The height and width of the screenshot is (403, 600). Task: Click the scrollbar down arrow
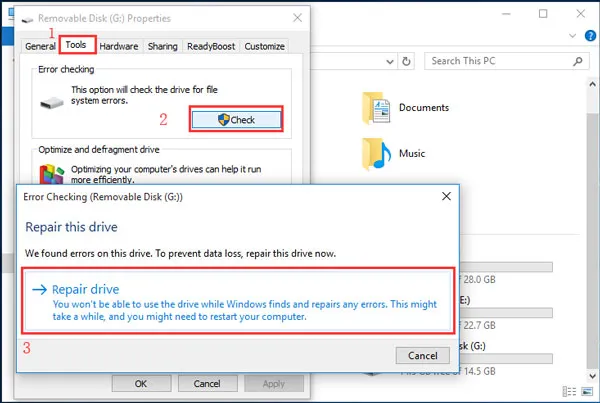[593, 376]
